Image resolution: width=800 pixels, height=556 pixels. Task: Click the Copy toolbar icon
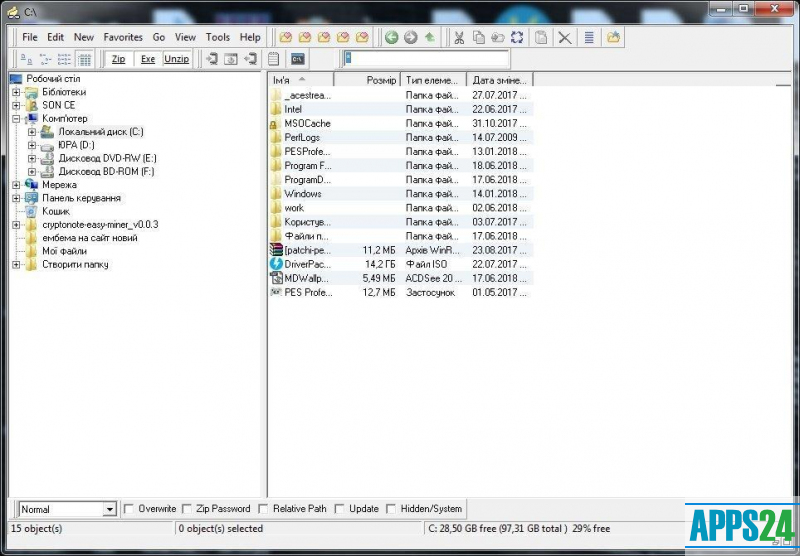click(478, 37)
